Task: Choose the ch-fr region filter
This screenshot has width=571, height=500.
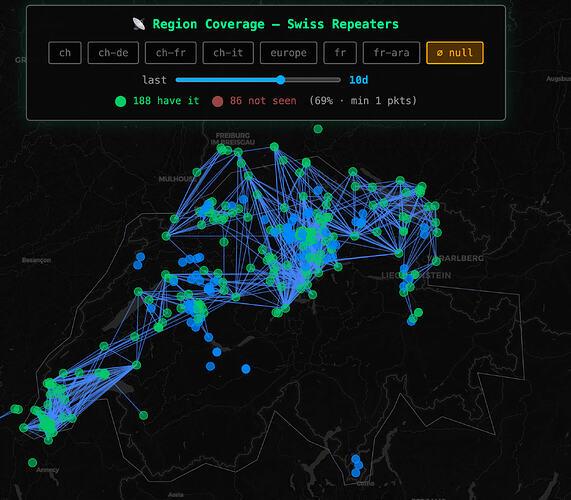Action: 171,53
